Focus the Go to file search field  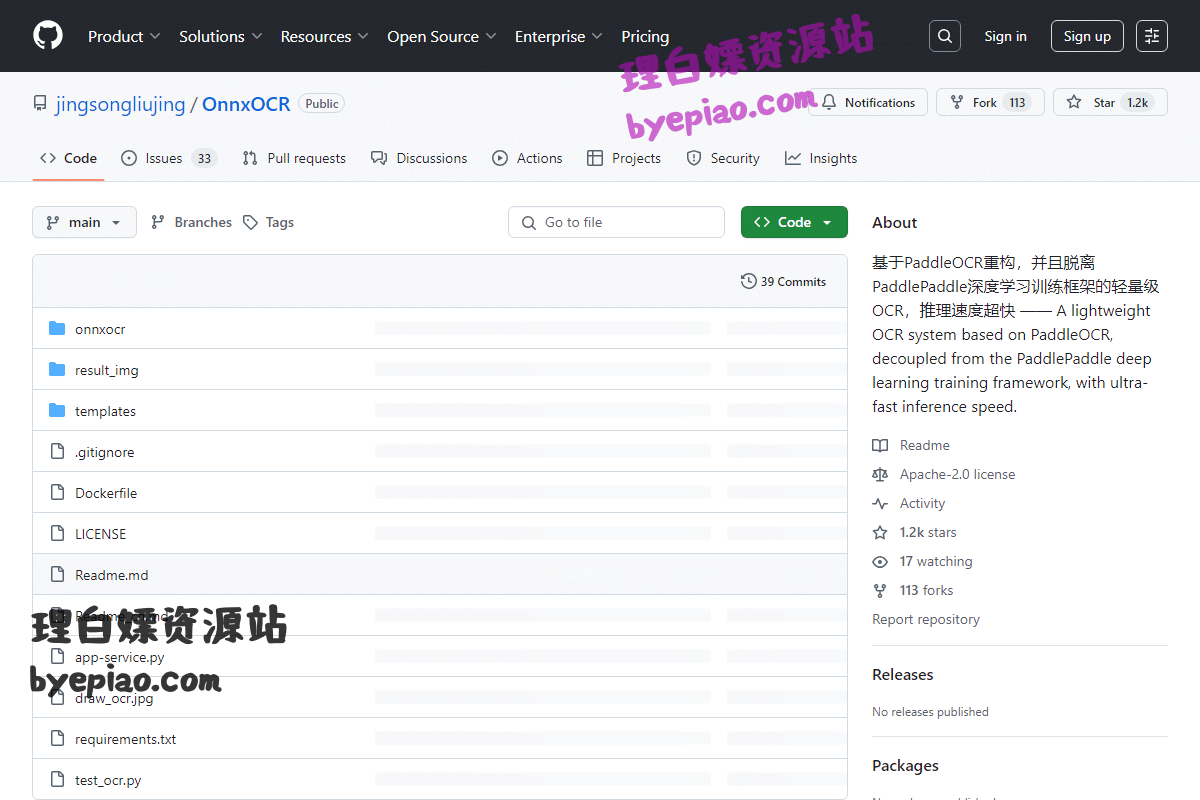(616, 222)
